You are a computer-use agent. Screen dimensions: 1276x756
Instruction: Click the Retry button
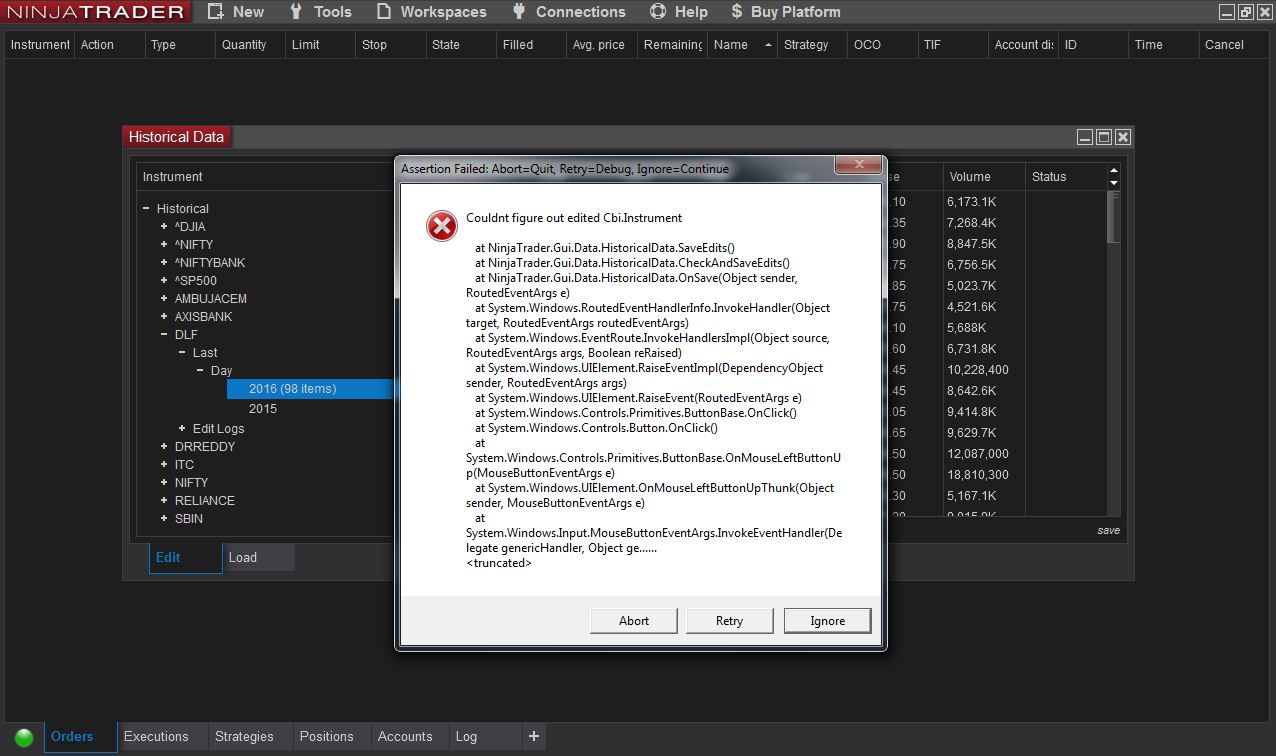[x=730, y=621]
